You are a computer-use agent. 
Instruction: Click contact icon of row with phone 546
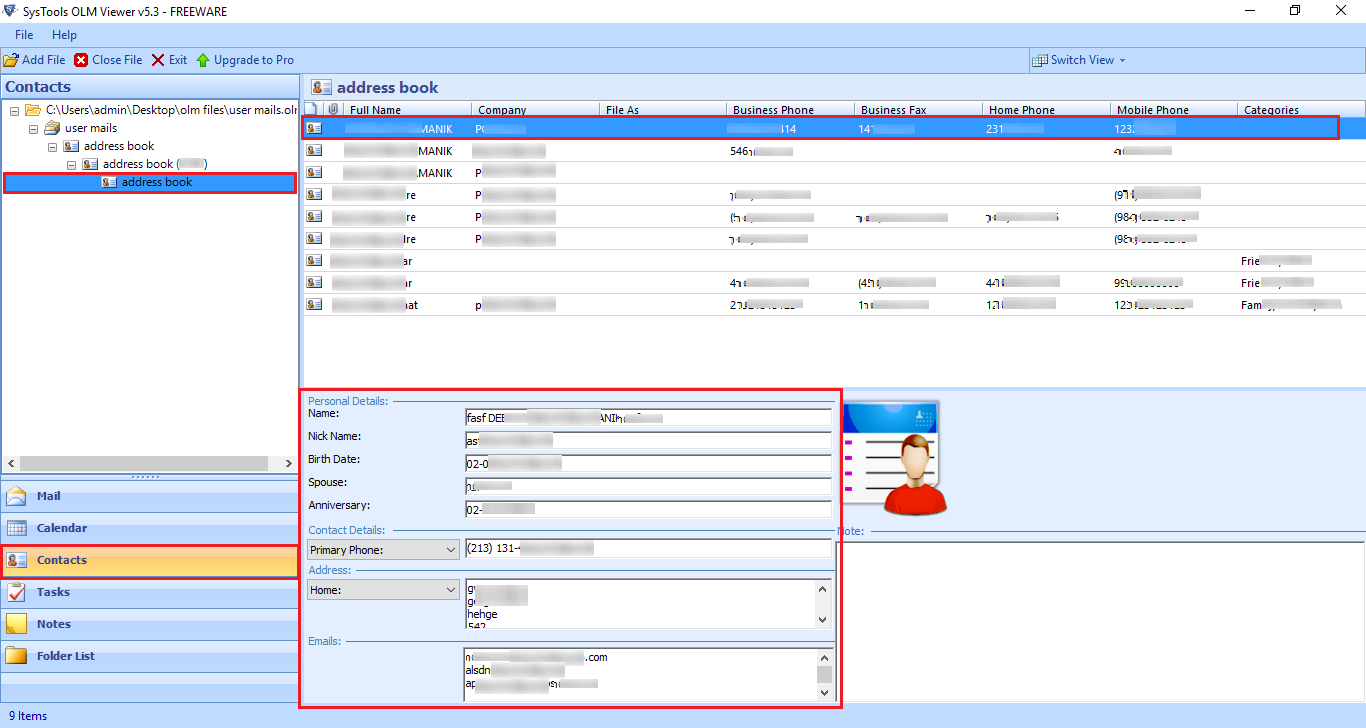[314, 150]
